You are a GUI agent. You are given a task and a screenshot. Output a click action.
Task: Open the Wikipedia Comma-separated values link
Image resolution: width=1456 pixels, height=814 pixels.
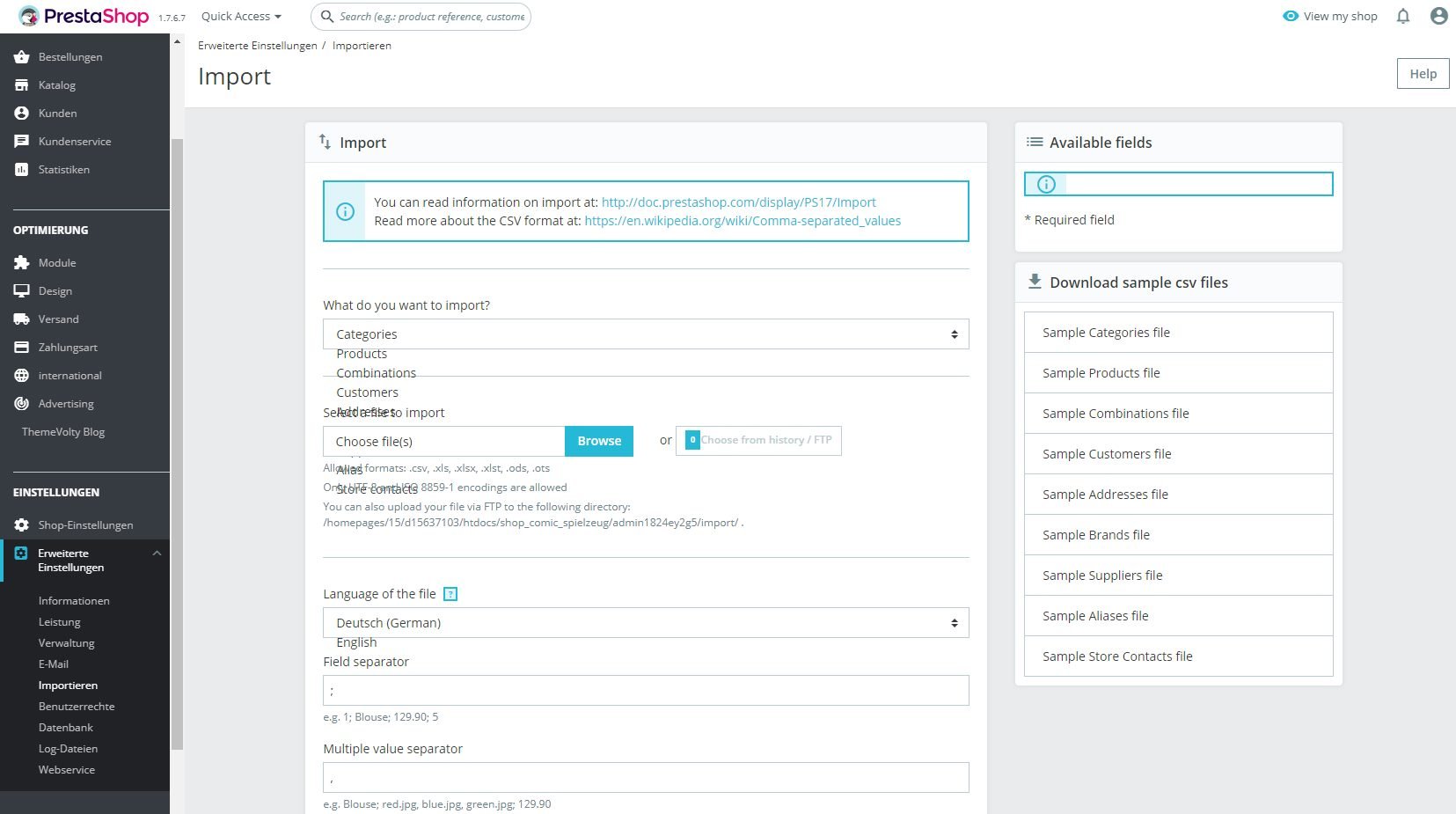point(743,221)
